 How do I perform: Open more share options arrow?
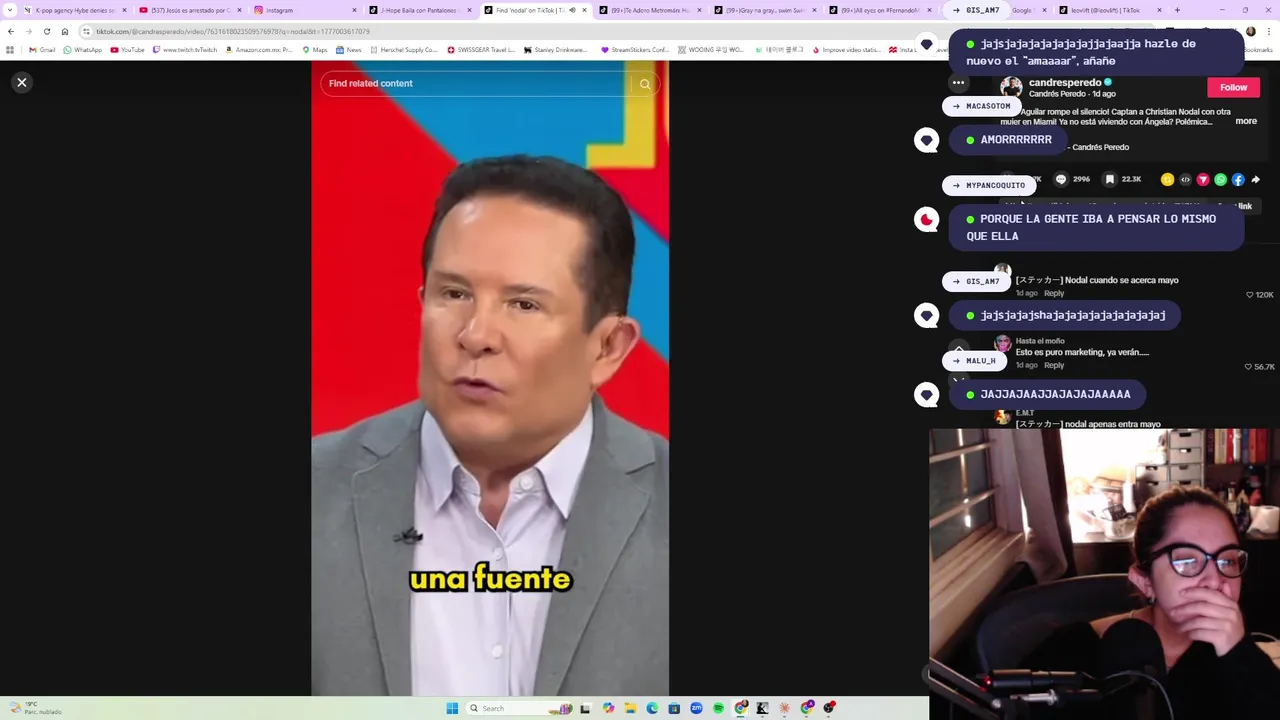click(1256, 180)
